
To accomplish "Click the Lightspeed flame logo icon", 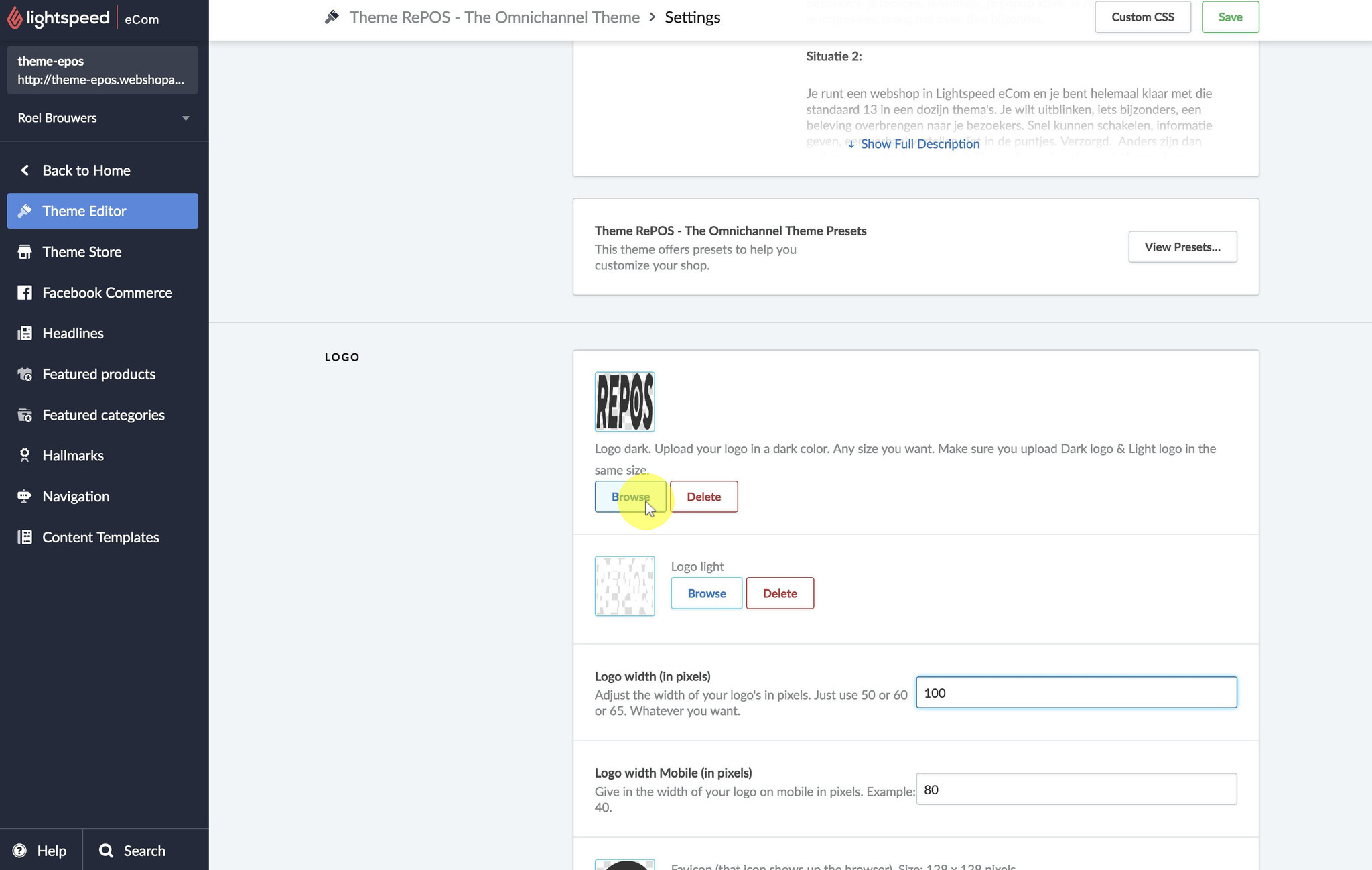I will pos(15,18).
